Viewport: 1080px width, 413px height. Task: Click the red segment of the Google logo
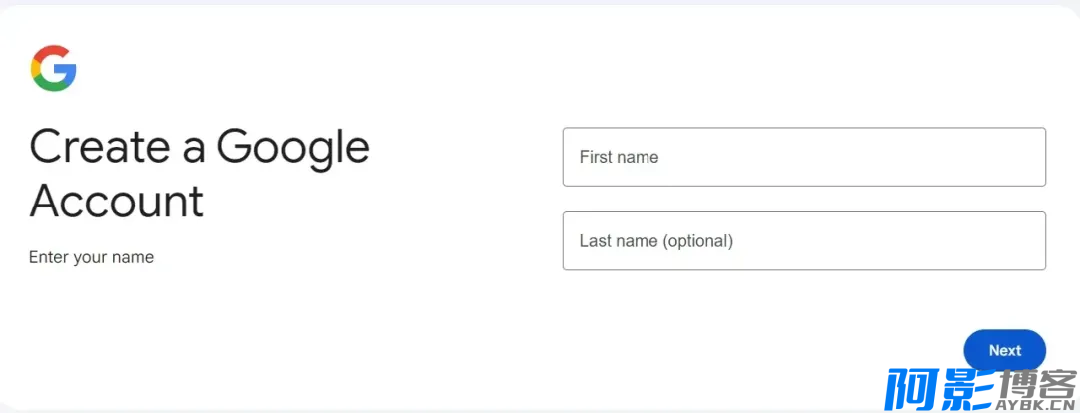coord(50,52)
